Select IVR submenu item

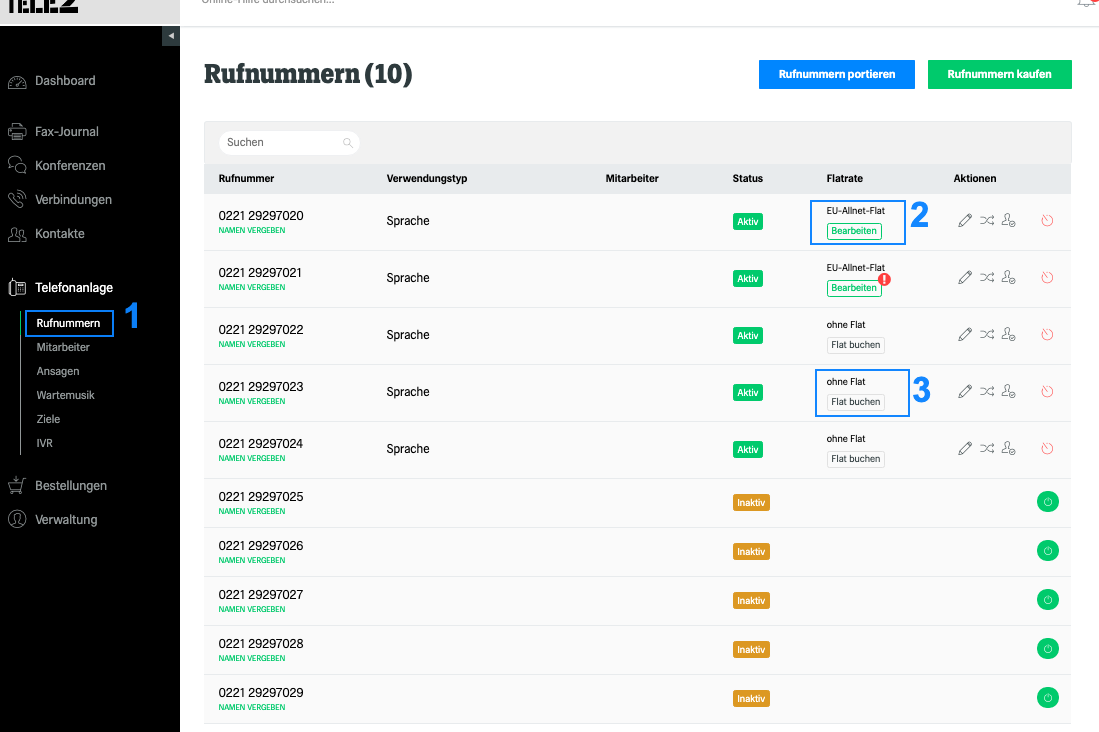44,443
